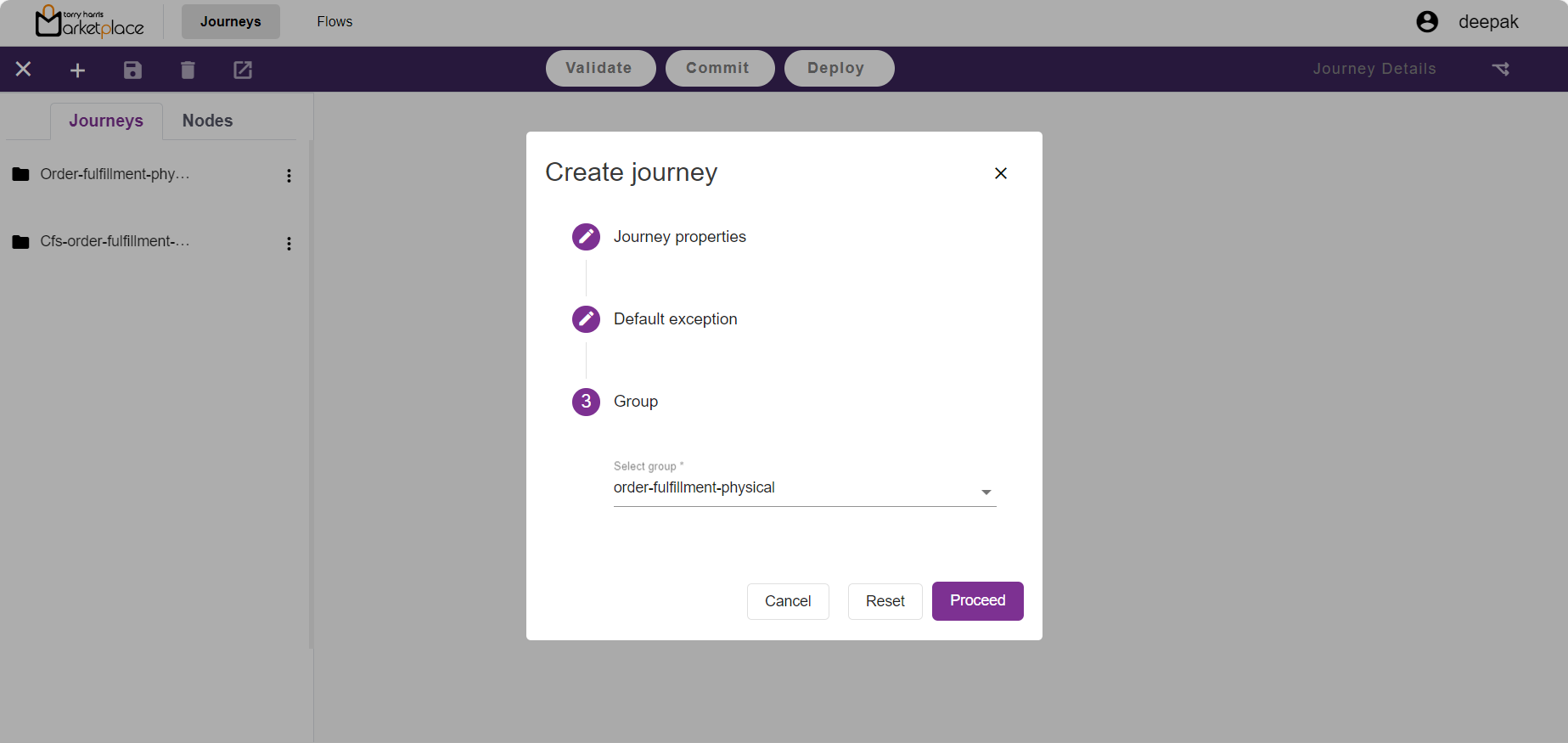Click the deepak user account icon

pos(1427,22)
